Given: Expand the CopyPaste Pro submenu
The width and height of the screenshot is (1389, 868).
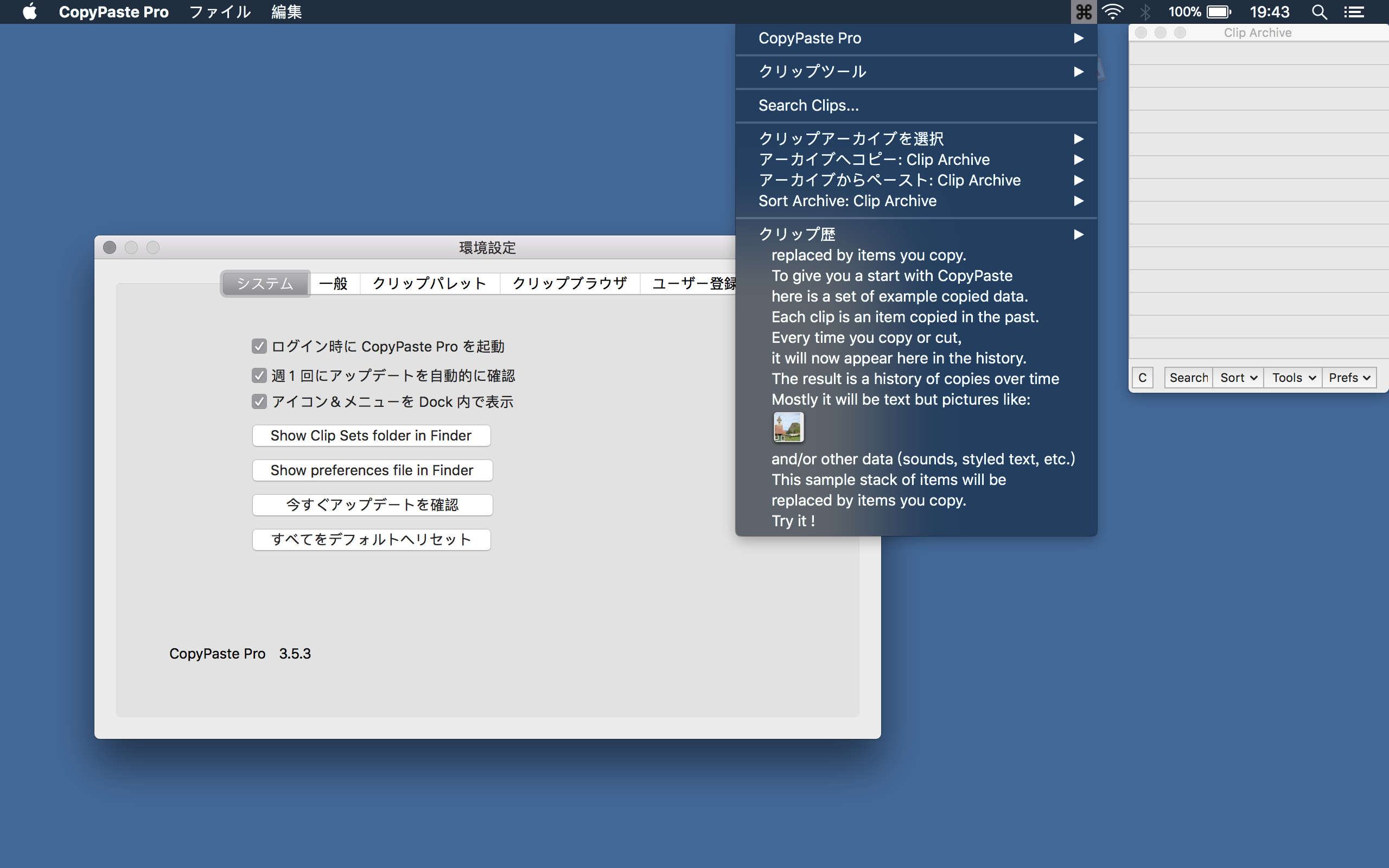Looking at the screenshot, I should 916,39.
